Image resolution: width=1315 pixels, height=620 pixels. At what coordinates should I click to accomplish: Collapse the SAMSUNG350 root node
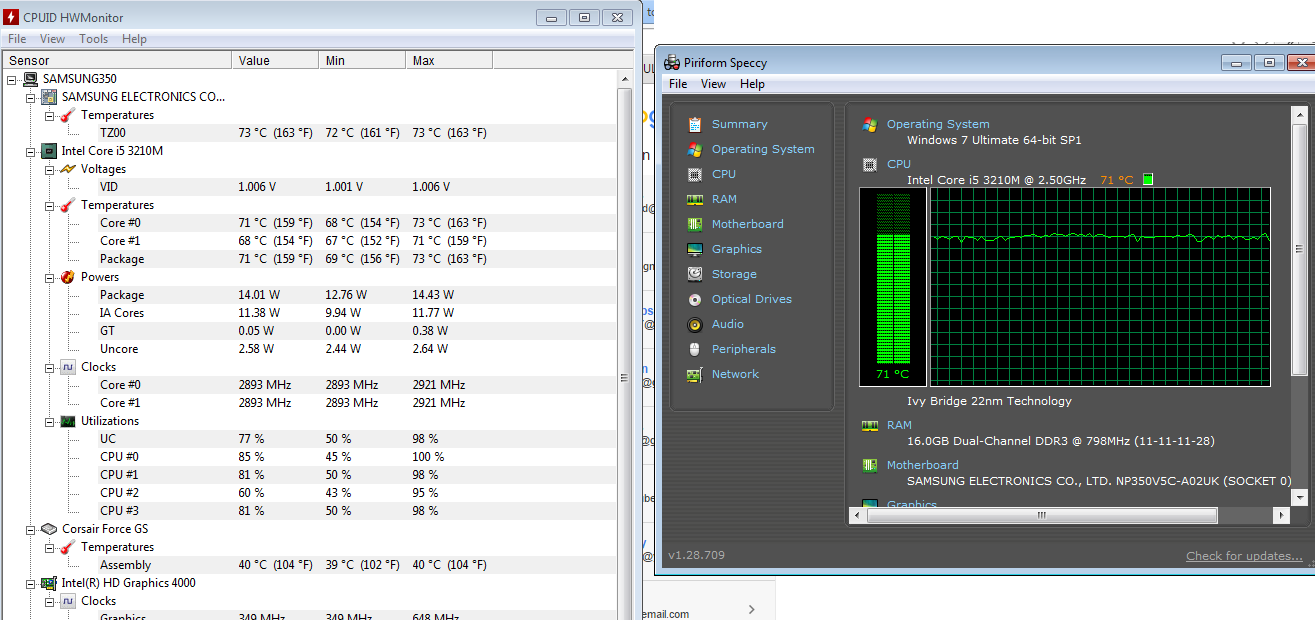click(12, 79)
